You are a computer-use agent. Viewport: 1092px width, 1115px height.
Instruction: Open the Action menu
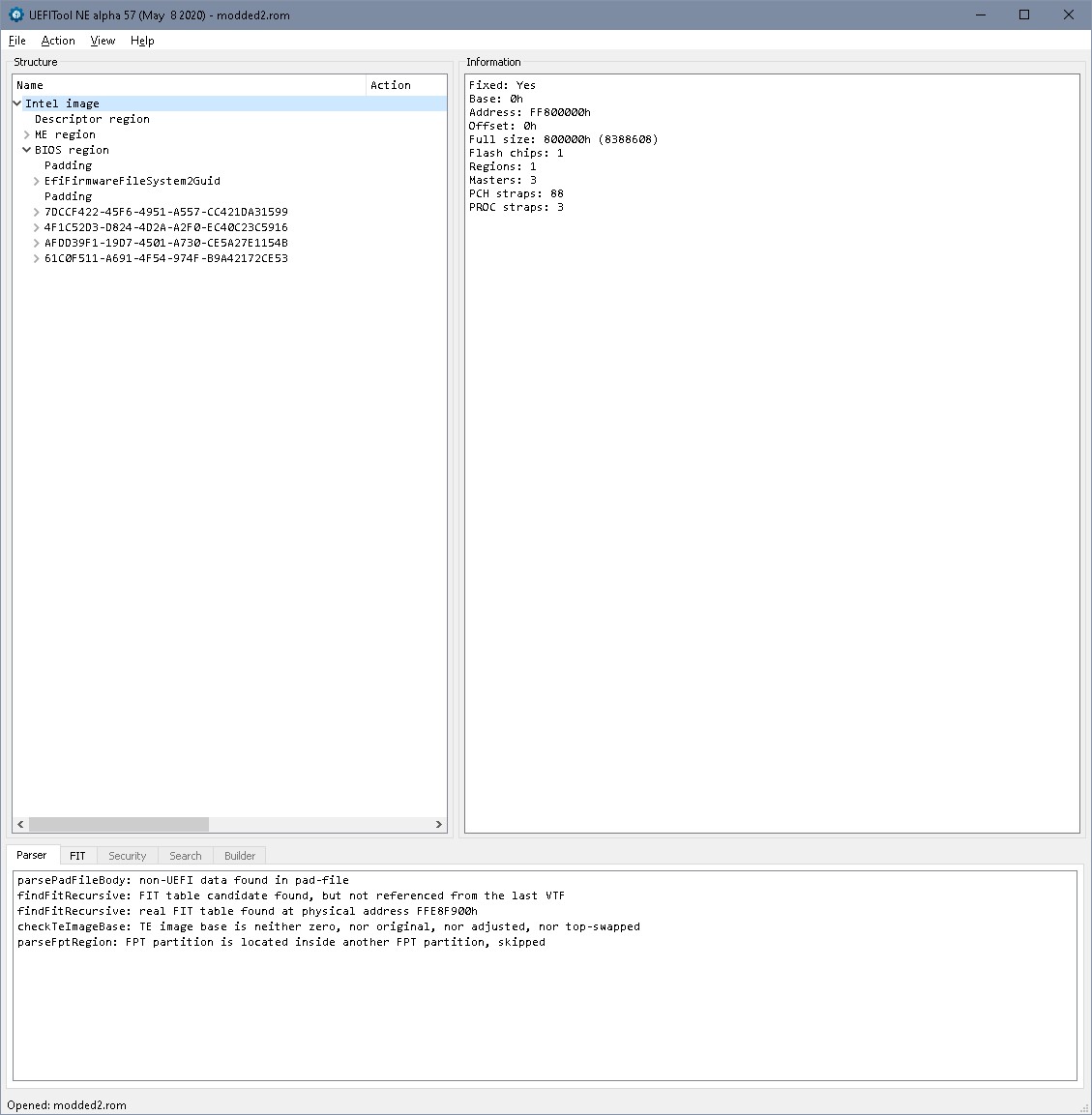coord(58,41)
